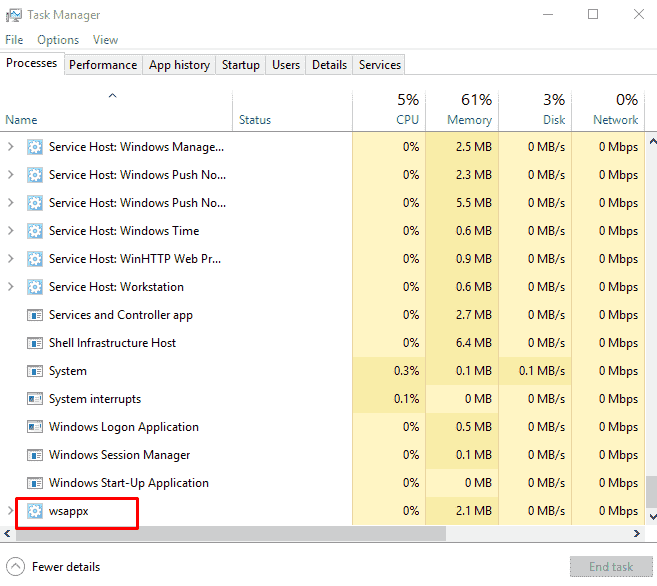Click the vertical scrollbar down arrow
Viewport: 657px width, 586px height.
coord(652,516)
